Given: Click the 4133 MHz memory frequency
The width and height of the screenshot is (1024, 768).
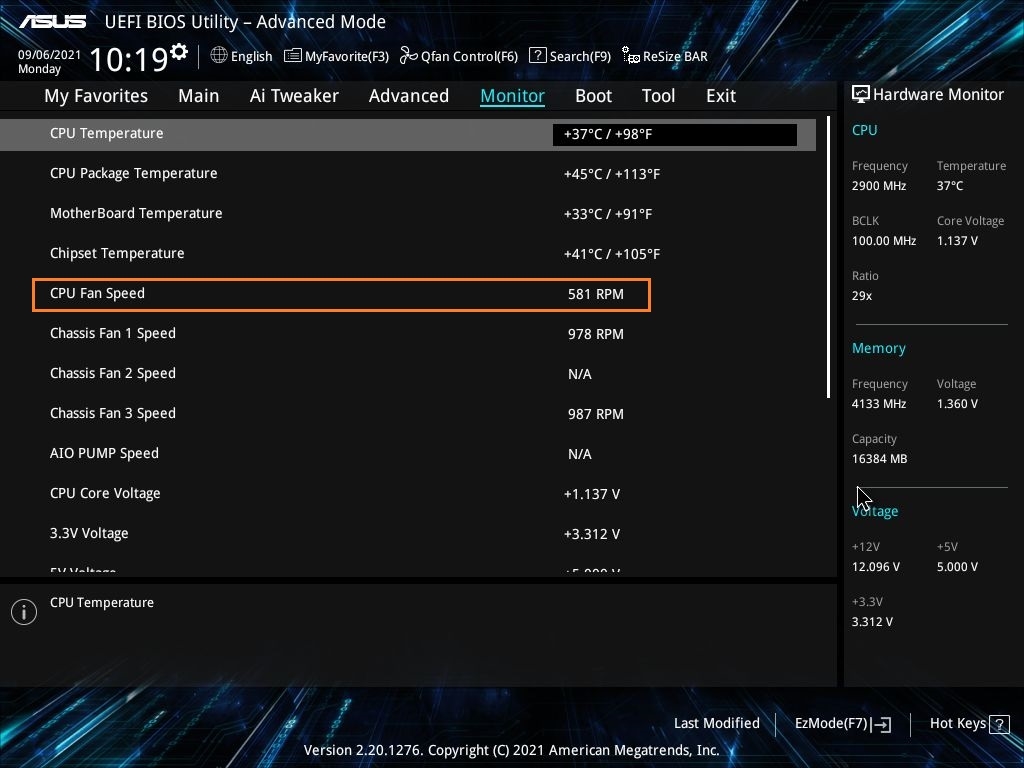Looking at the screenshot, I should click(x=879, y=404).
